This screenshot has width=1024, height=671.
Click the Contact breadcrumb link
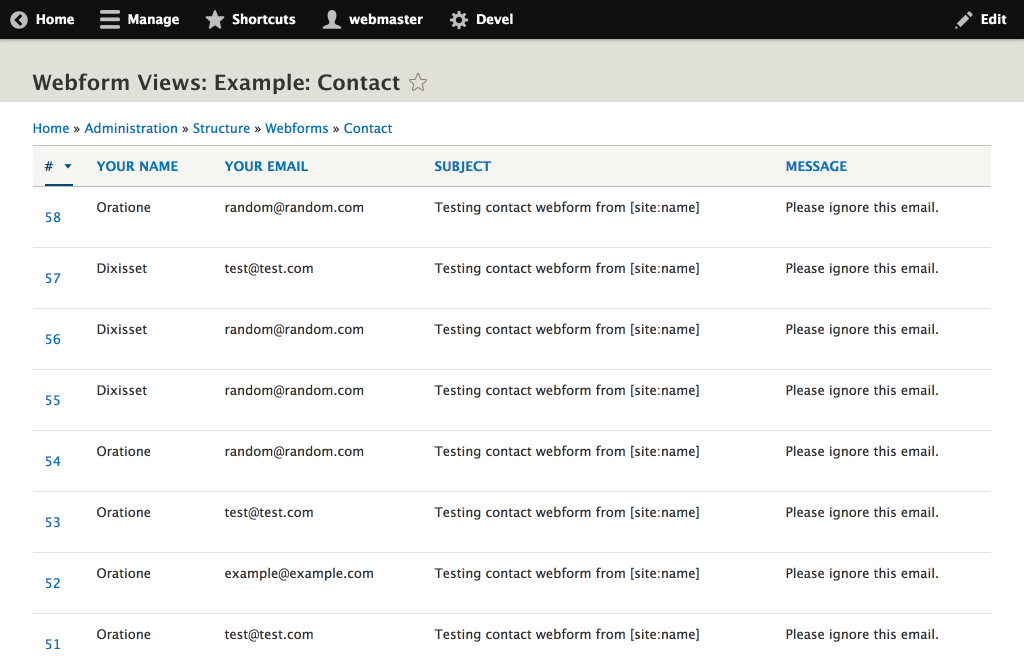tap(368, 129)
